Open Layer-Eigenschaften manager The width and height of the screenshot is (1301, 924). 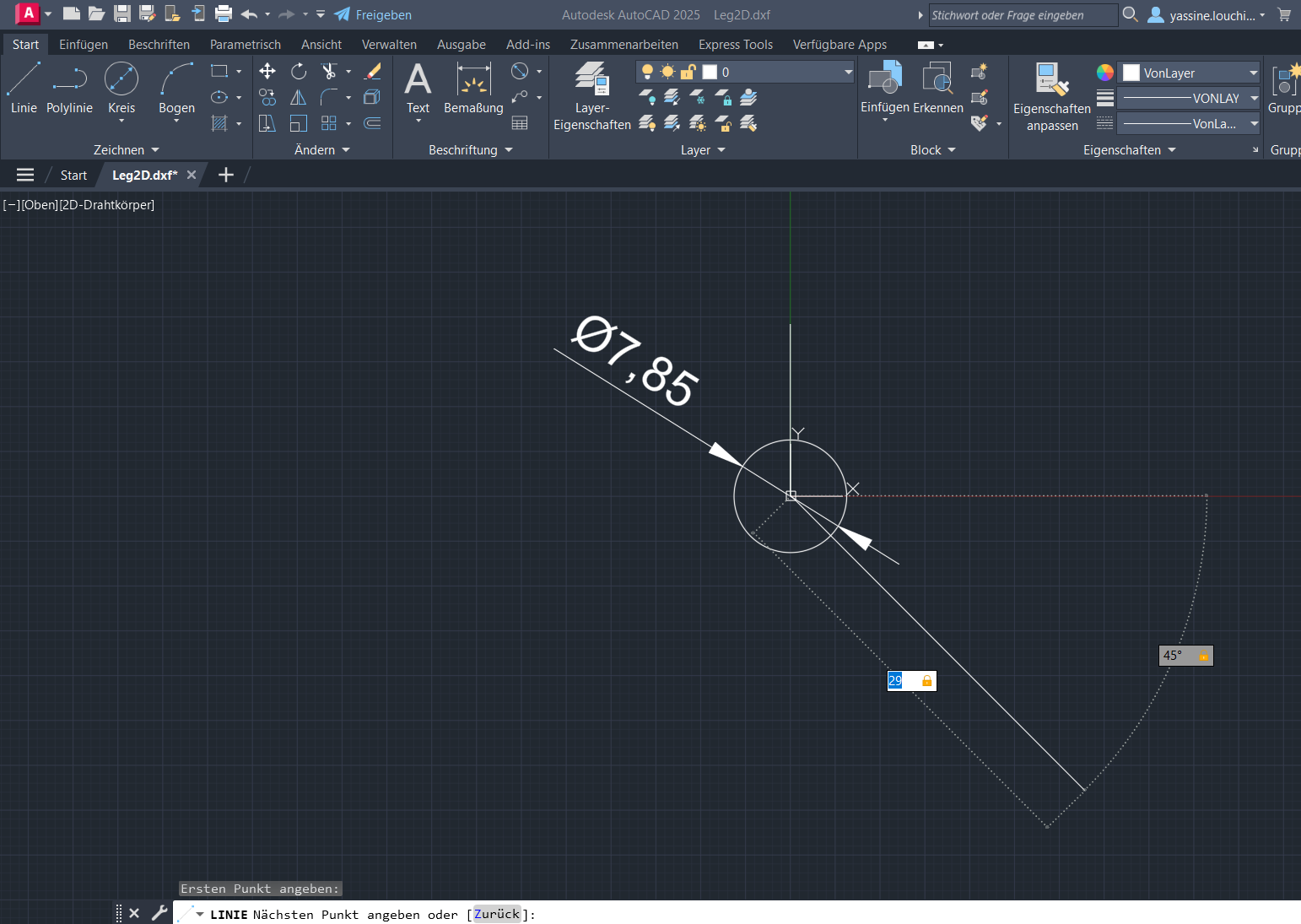point(592,95)
